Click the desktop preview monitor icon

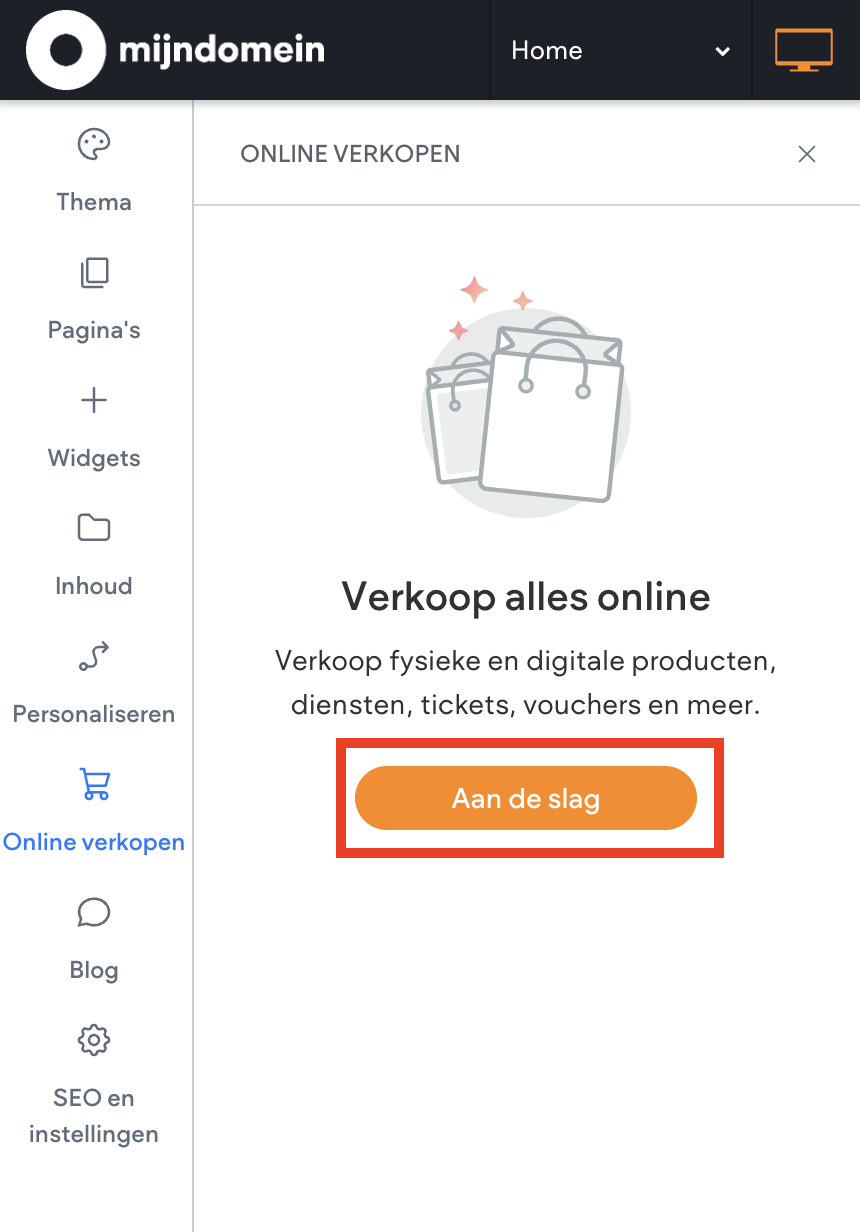click(803, 50)
